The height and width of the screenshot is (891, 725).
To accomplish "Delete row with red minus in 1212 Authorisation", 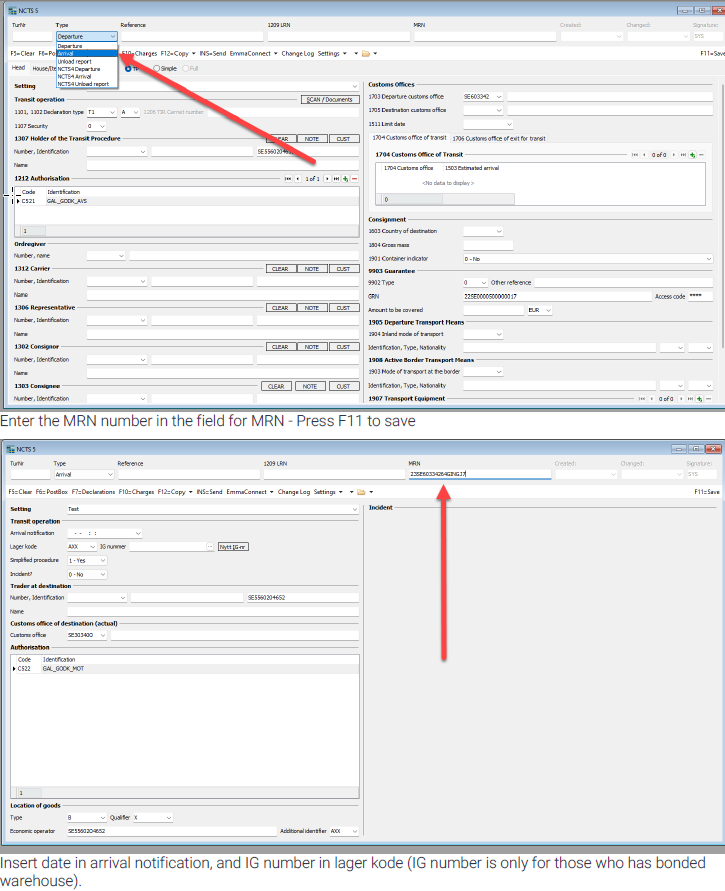I will pos(354,178).
